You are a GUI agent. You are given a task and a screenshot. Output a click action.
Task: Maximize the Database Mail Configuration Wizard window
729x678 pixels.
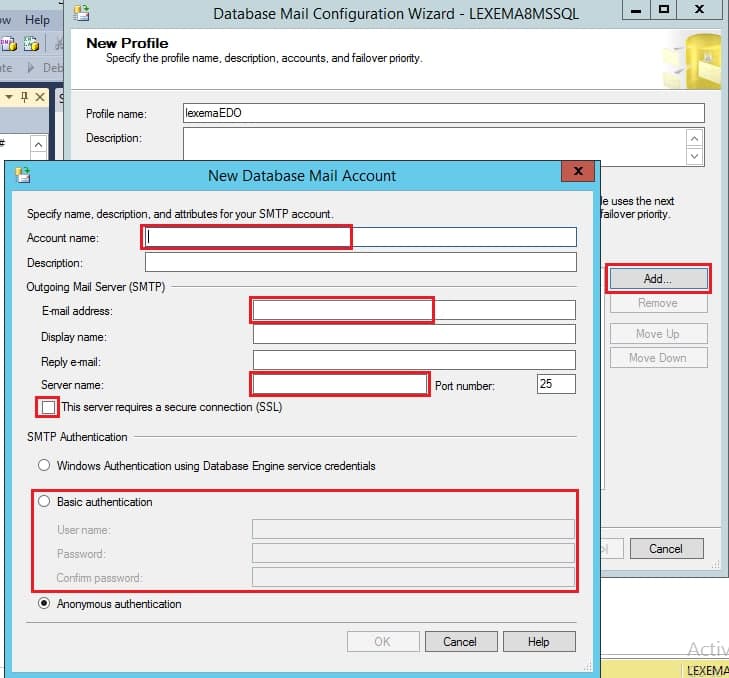(664, 9)
